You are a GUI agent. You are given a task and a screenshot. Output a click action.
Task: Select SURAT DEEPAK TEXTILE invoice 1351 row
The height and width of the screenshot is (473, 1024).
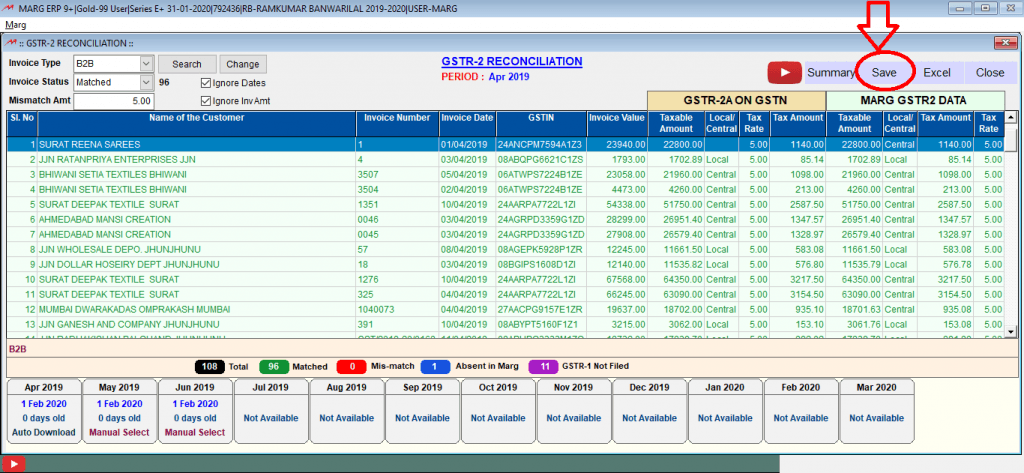click(x=505, y=204)
